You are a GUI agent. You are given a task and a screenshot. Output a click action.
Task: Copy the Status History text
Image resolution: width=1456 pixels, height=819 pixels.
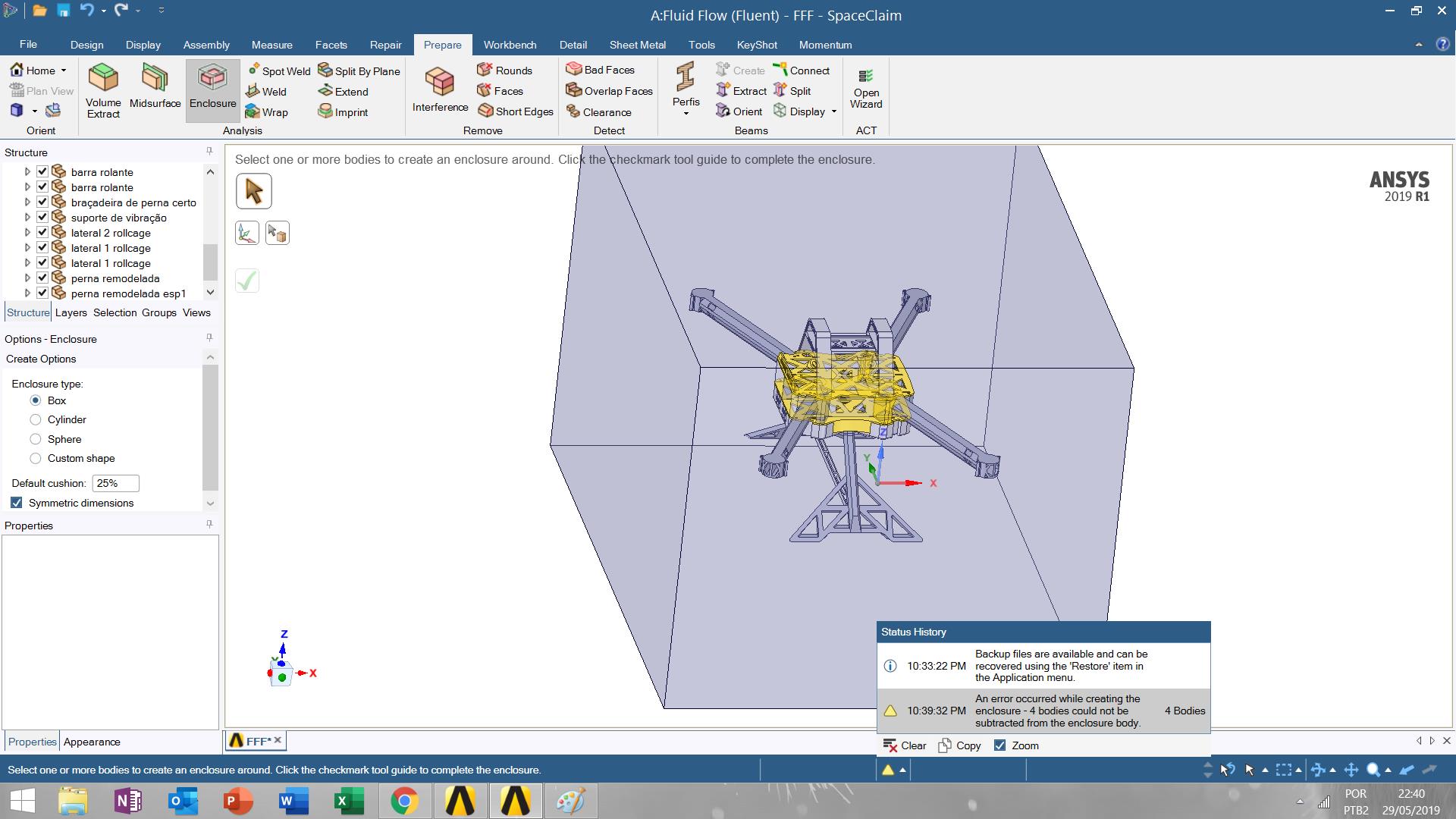click(959, 745)
